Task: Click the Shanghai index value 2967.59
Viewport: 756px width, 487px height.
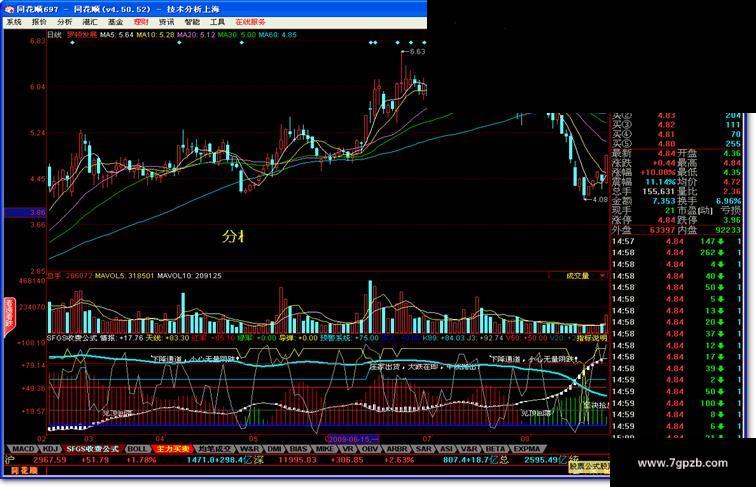Action: coord(50,460)
